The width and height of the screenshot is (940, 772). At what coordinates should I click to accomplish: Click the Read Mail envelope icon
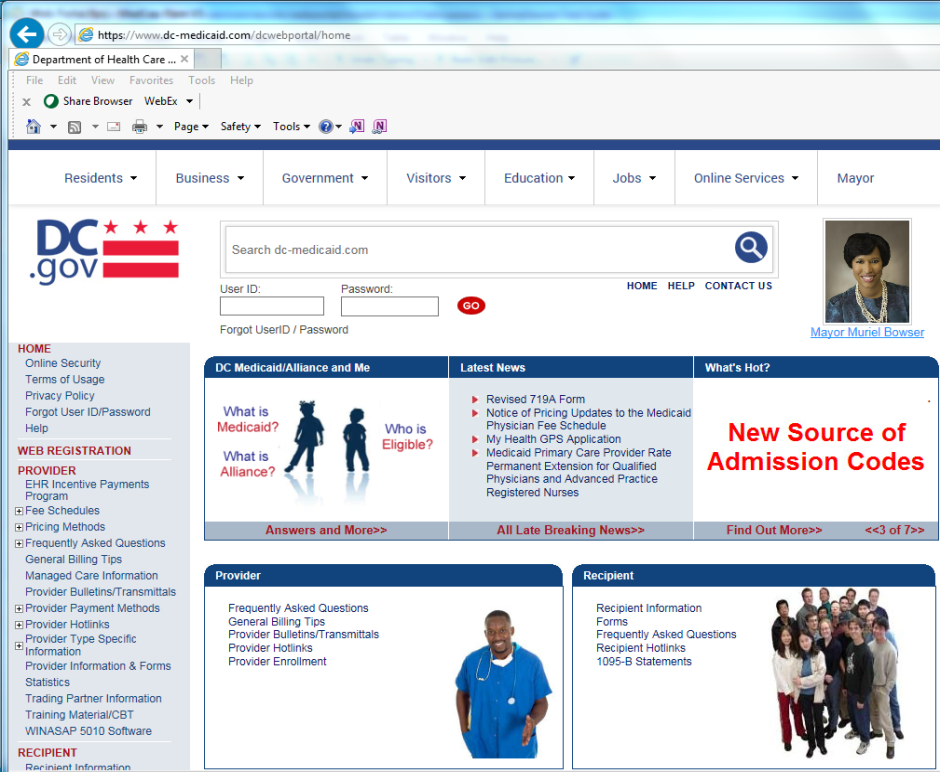(x=113, y=127)
